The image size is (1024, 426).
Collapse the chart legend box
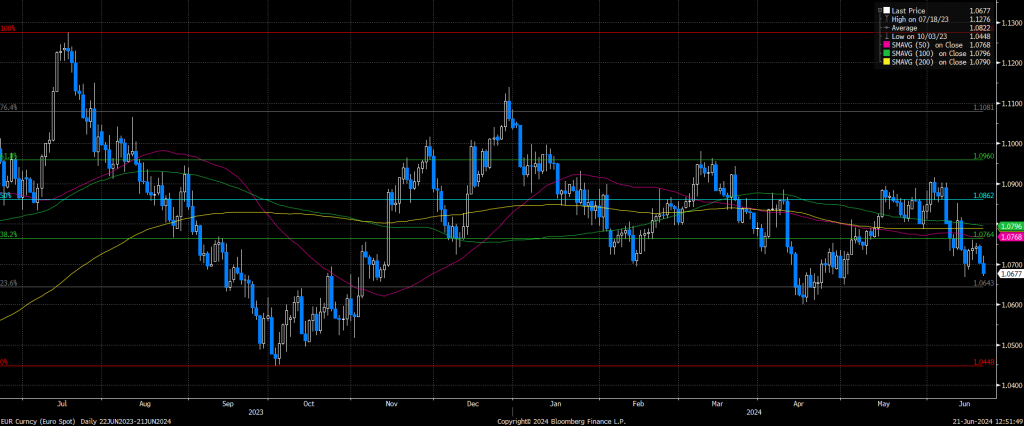878,11
